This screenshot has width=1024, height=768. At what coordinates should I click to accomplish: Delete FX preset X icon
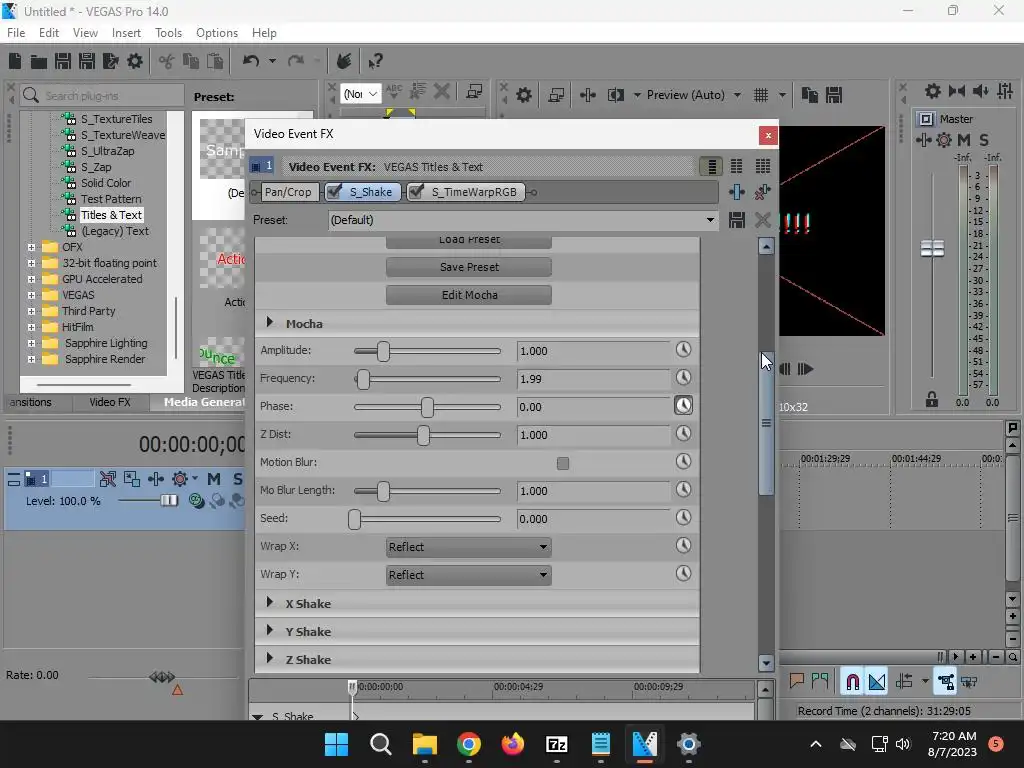coord(762,220)
